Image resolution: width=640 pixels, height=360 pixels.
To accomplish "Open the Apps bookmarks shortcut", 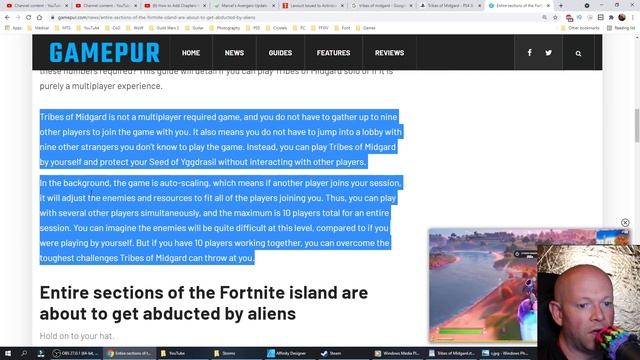I will 13,28.
